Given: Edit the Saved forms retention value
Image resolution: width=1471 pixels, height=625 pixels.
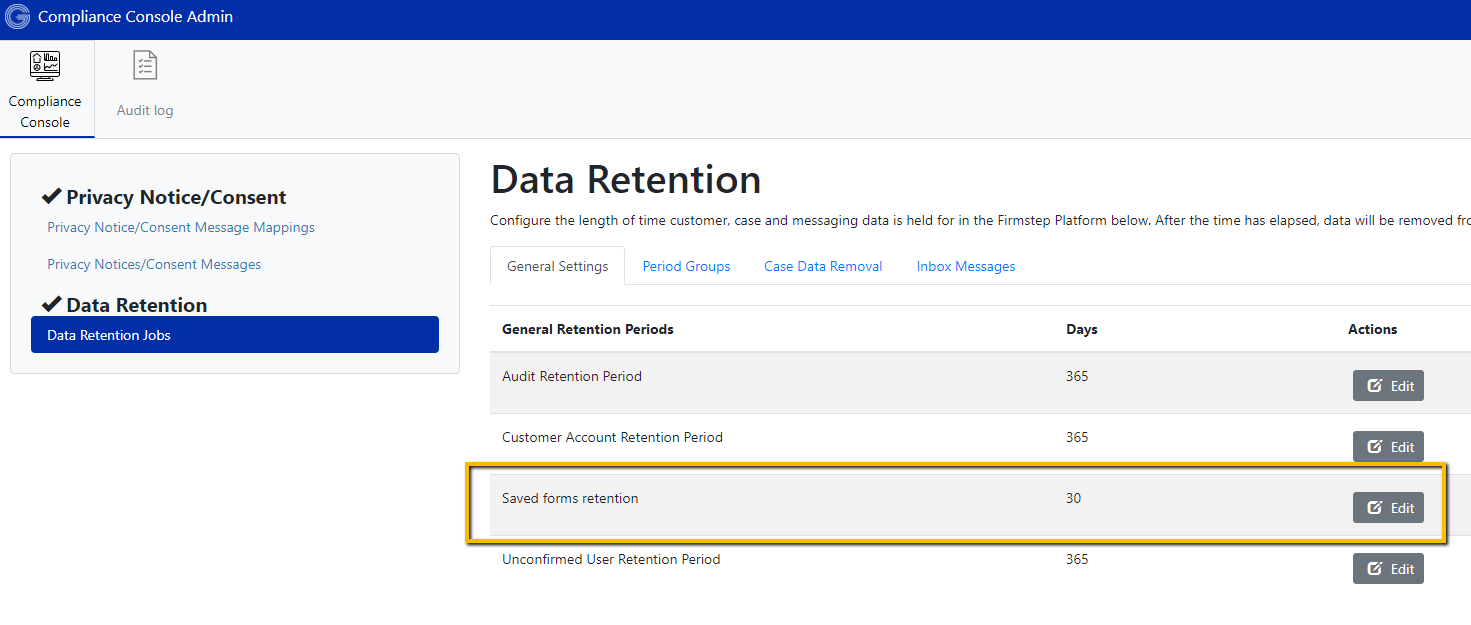Looking at the screenshot, I should coord(1388,507).
